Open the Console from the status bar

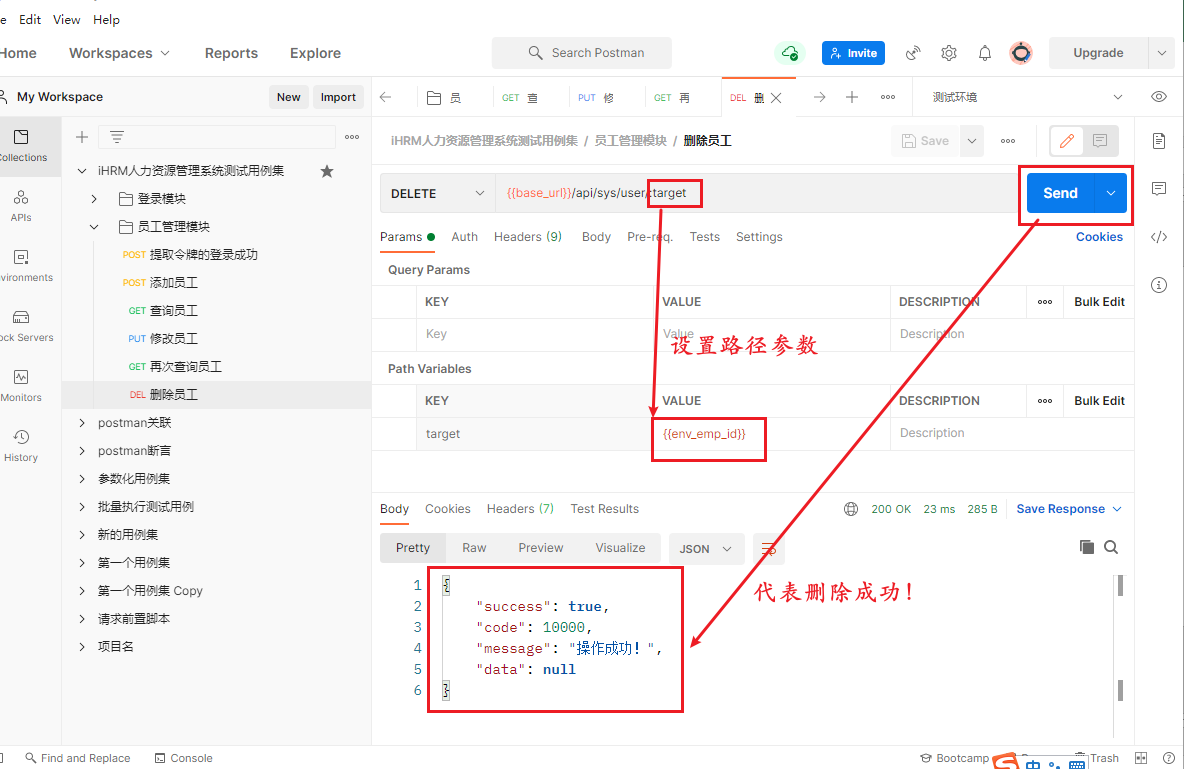[183, 758]
